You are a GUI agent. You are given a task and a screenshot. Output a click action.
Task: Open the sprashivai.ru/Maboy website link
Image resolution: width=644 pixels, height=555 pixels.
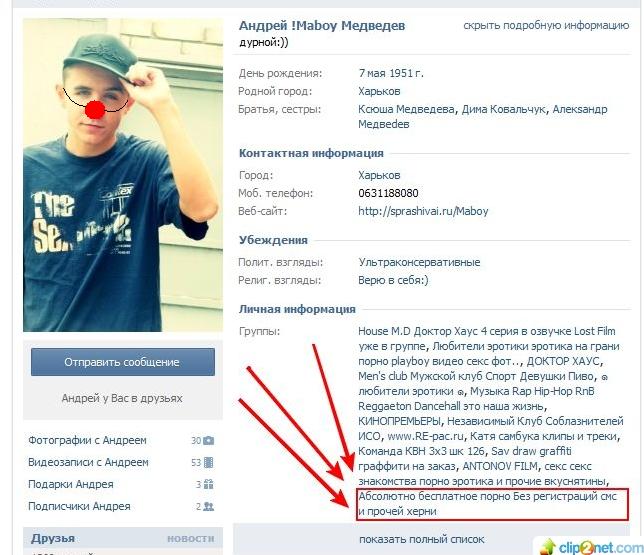(423, 211)
